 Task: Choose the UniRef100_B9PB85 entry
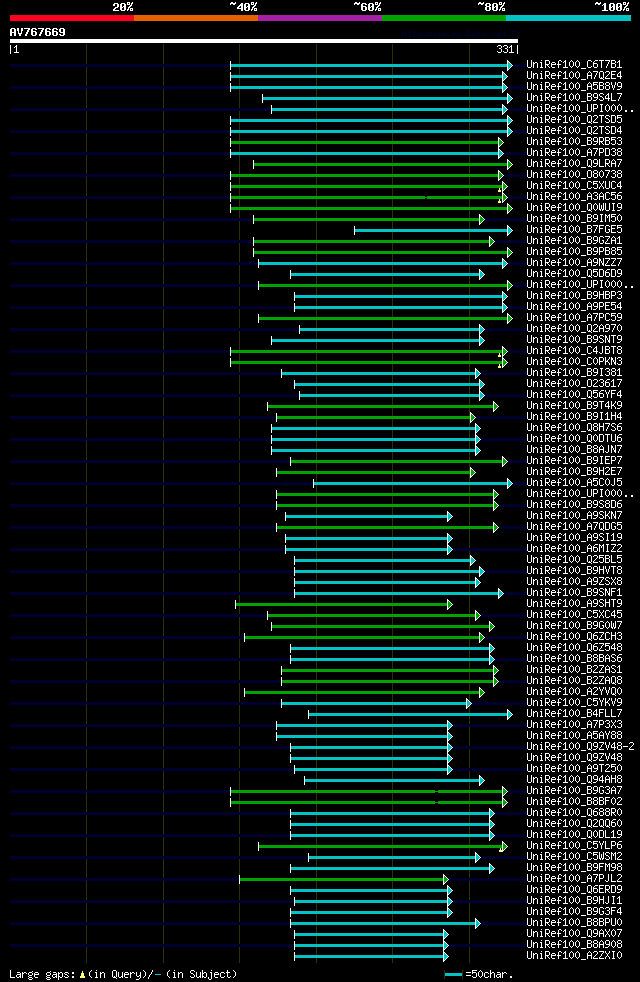574,252
